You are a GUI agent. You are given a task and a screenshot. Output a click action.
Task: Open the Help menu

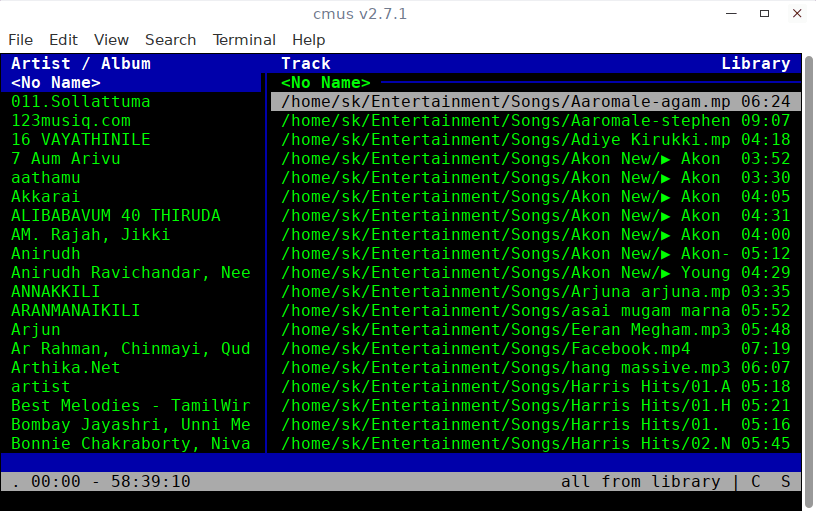pyautogui.click(x=308, y=40)
